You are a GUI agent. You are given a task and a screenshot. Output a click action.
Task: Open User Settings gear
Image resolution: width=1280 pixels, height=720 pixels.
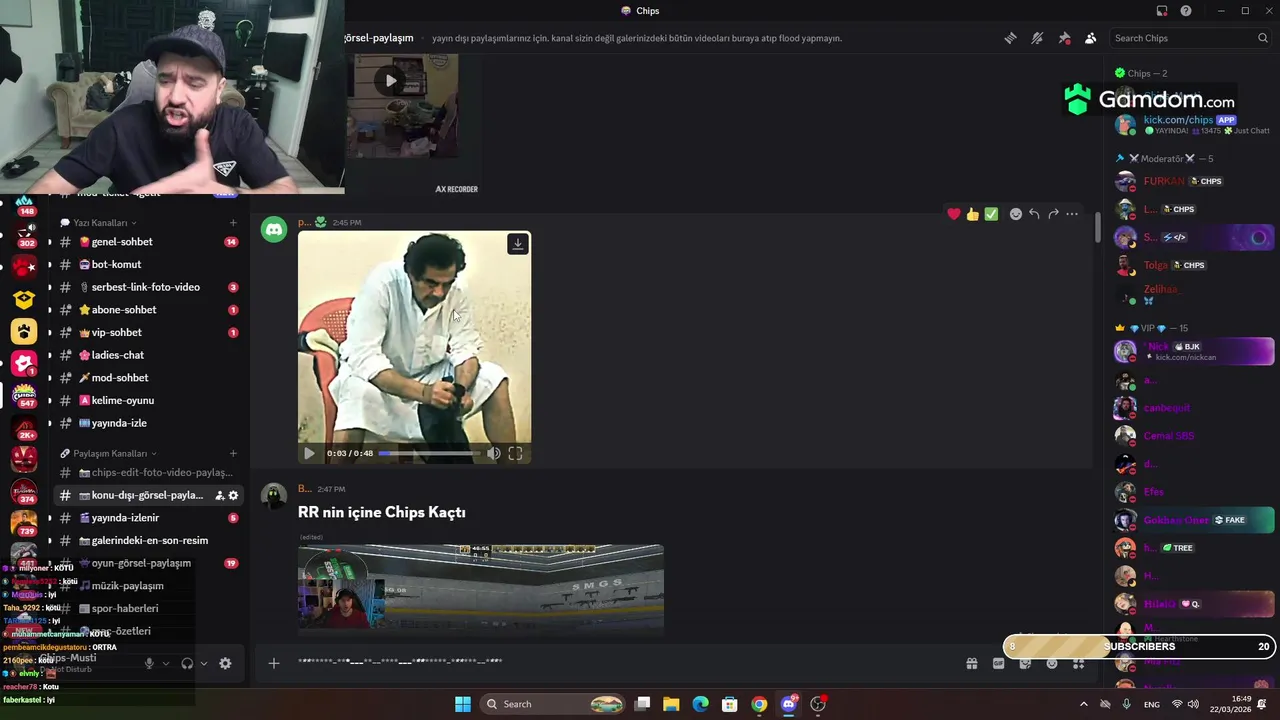click(x=225, y=663)
